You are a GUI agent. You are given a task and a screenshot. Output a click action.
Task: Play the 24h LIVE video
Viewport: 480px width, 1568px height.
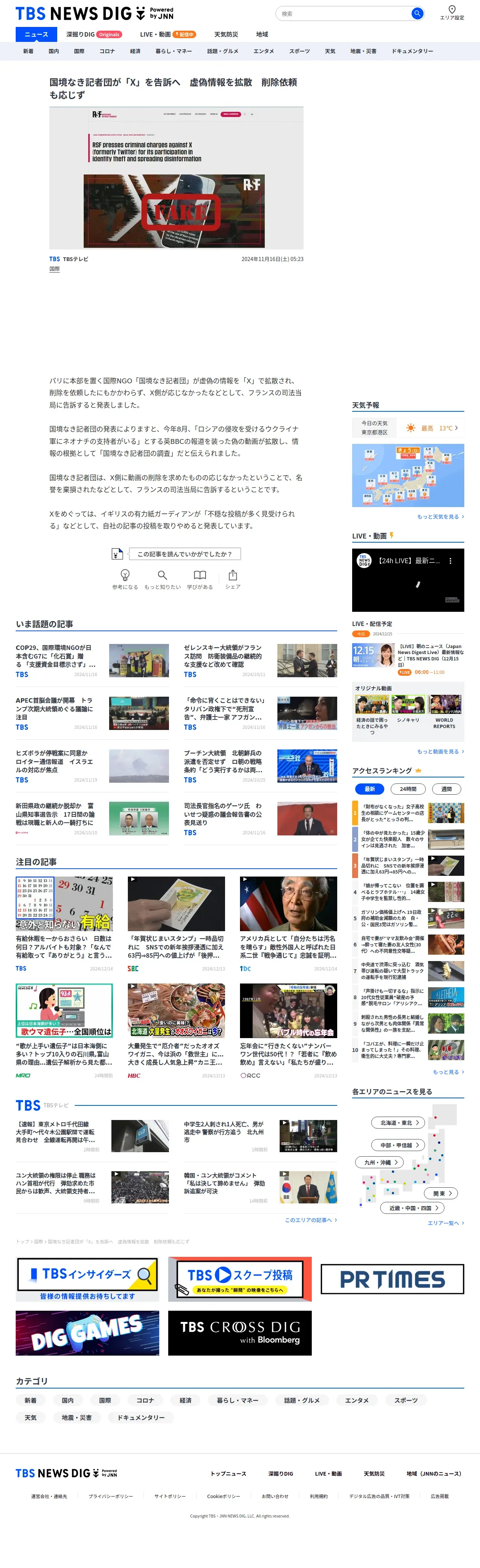[x=407, y=580]
